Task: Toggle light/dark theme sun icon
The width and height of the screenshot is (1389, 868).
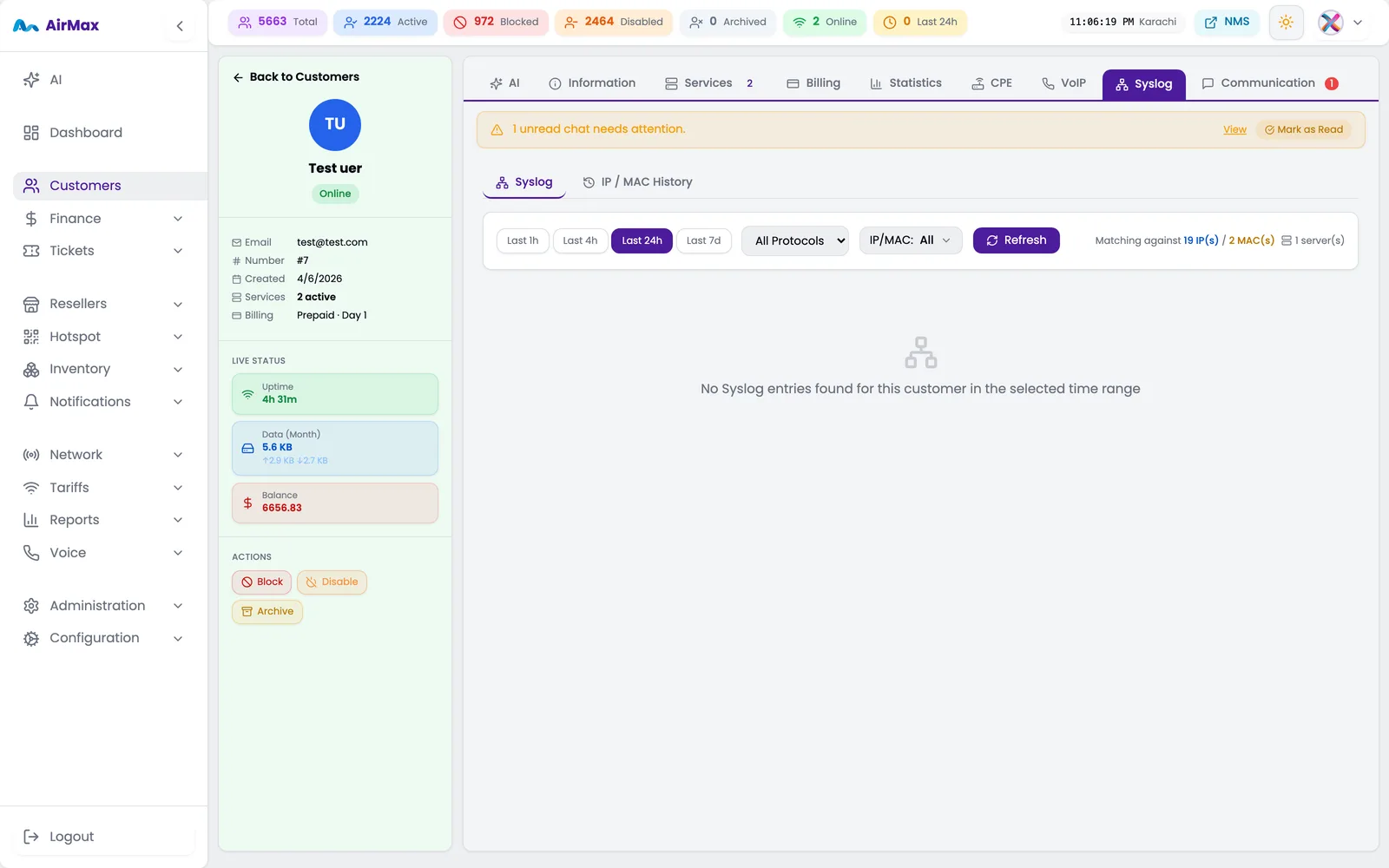Action: pos(1287,23)
